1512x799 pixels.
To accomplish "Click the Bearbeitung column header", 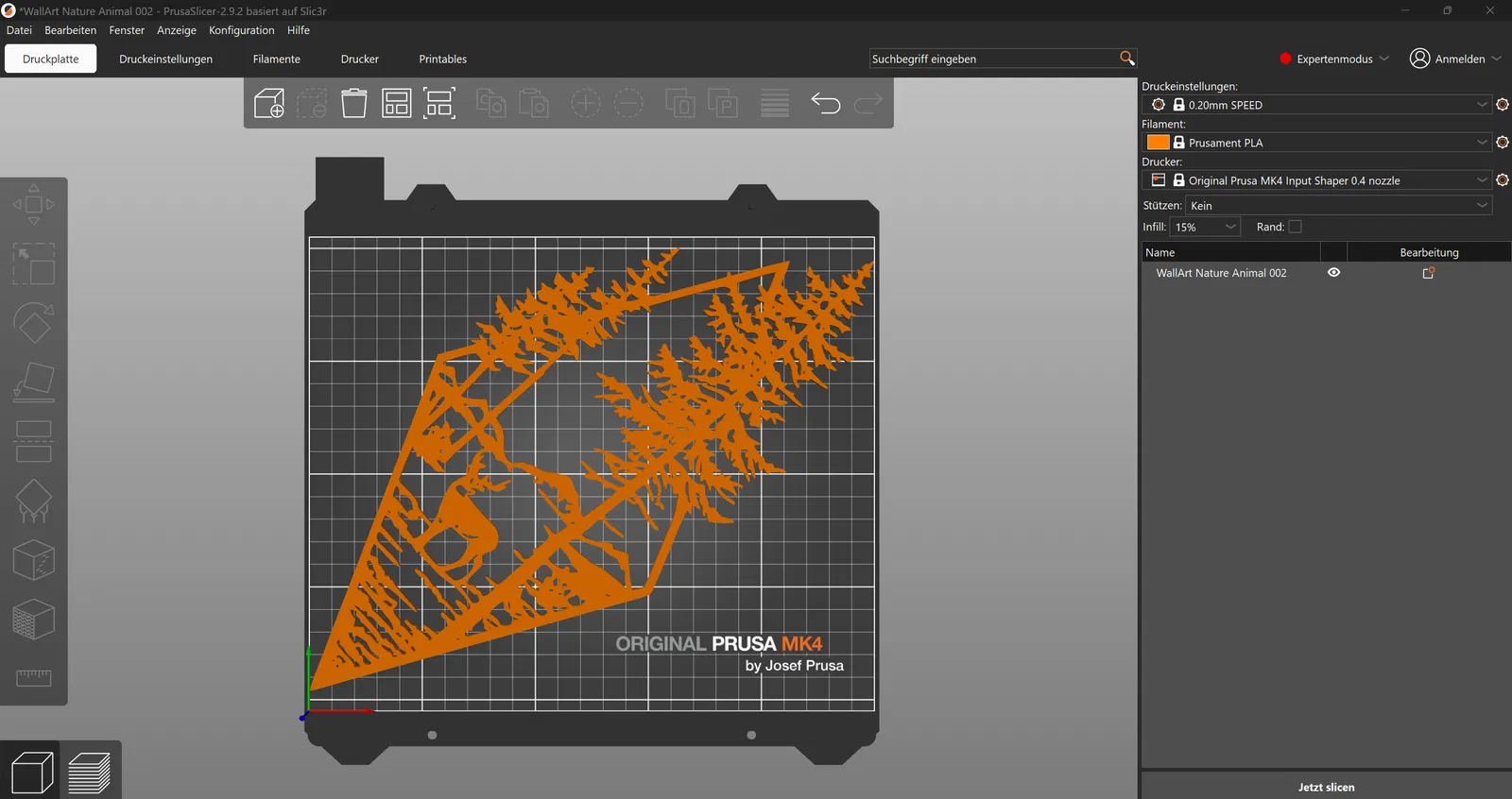I will click(x=1429, y=252).
